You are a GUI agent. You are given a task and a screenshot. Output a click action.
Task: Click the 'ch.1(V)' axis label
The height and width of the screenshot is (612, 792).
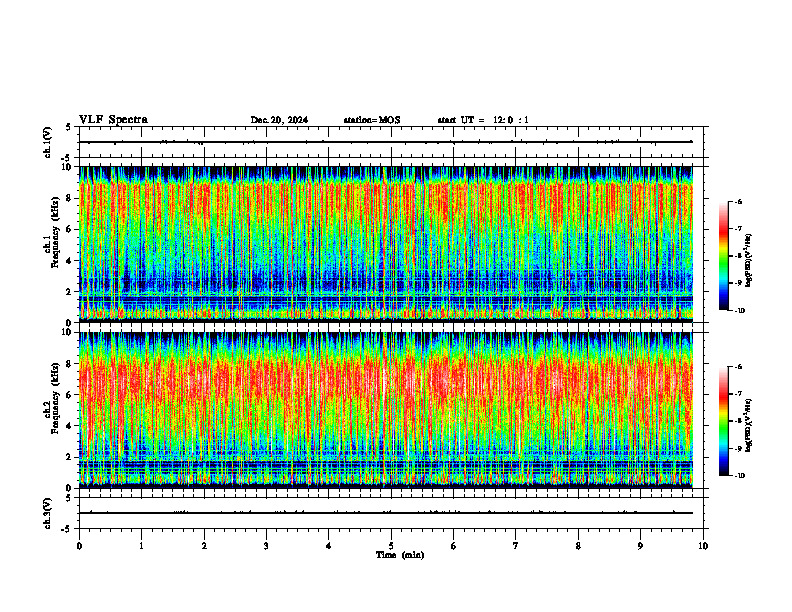pyautogui.click(x=48, y=142)
